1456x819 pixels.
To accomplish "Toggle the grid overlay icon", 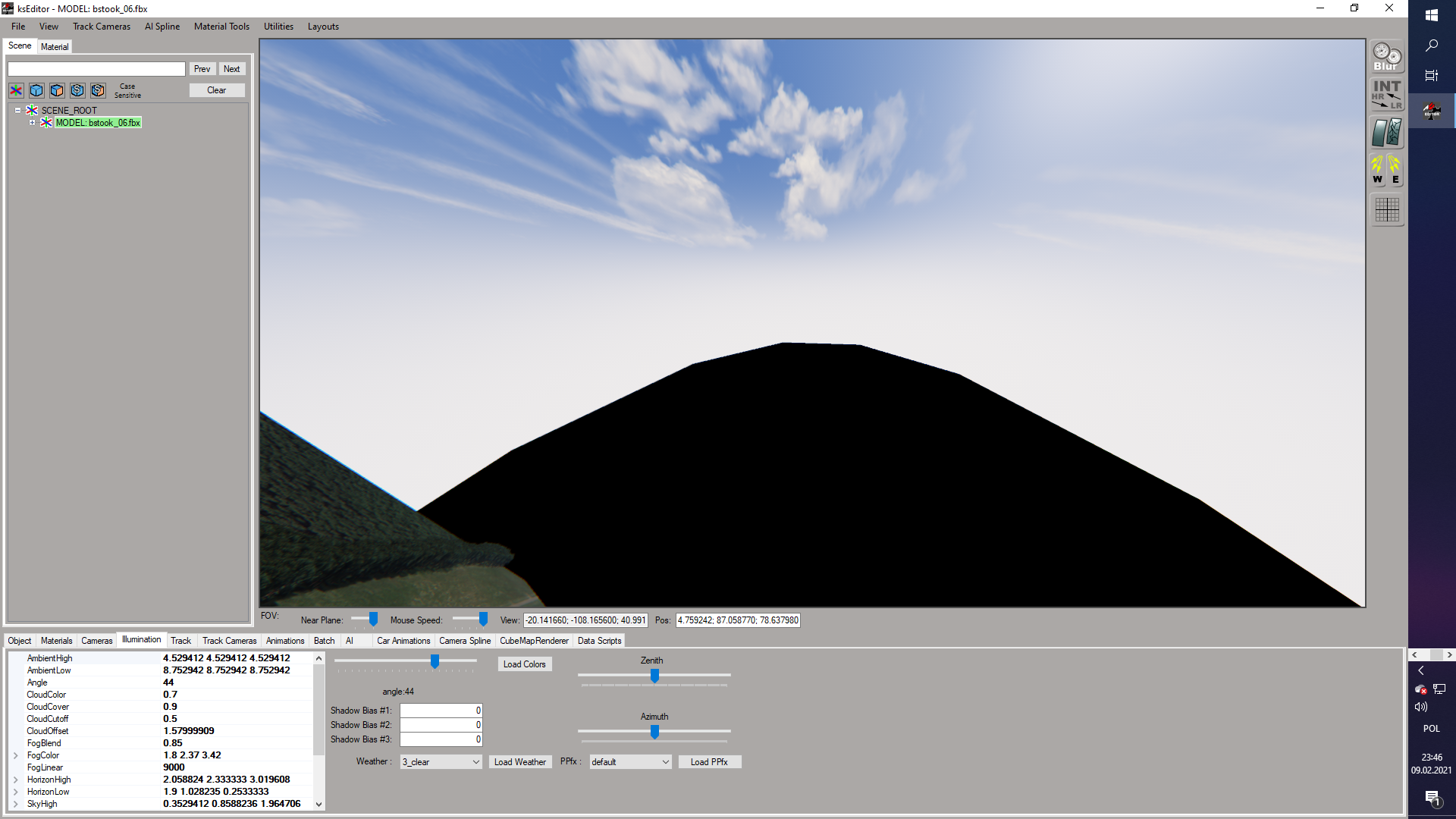I will click(x=1387, y=209).
